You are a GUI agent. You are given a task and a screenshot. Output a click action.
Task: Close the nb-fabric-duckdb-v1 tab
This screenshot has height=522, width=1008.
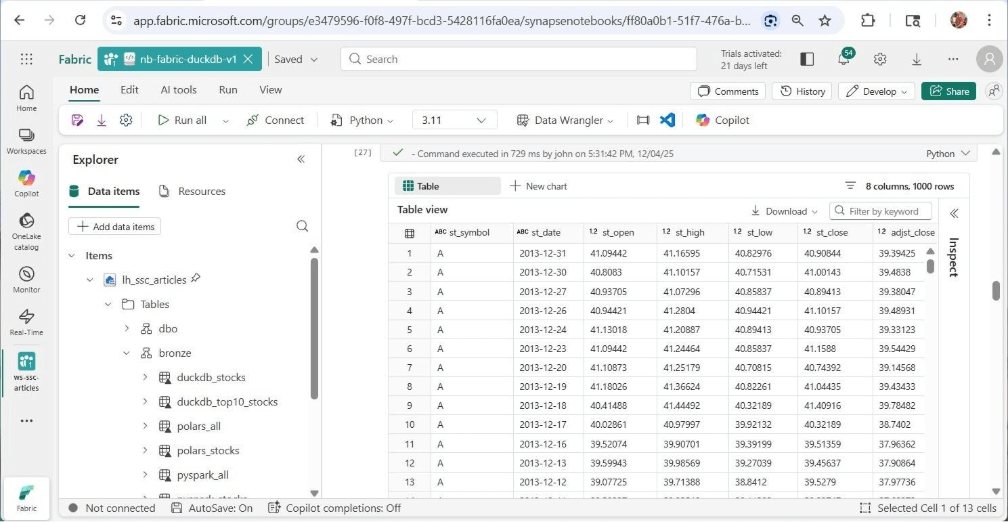click(249, 59)
